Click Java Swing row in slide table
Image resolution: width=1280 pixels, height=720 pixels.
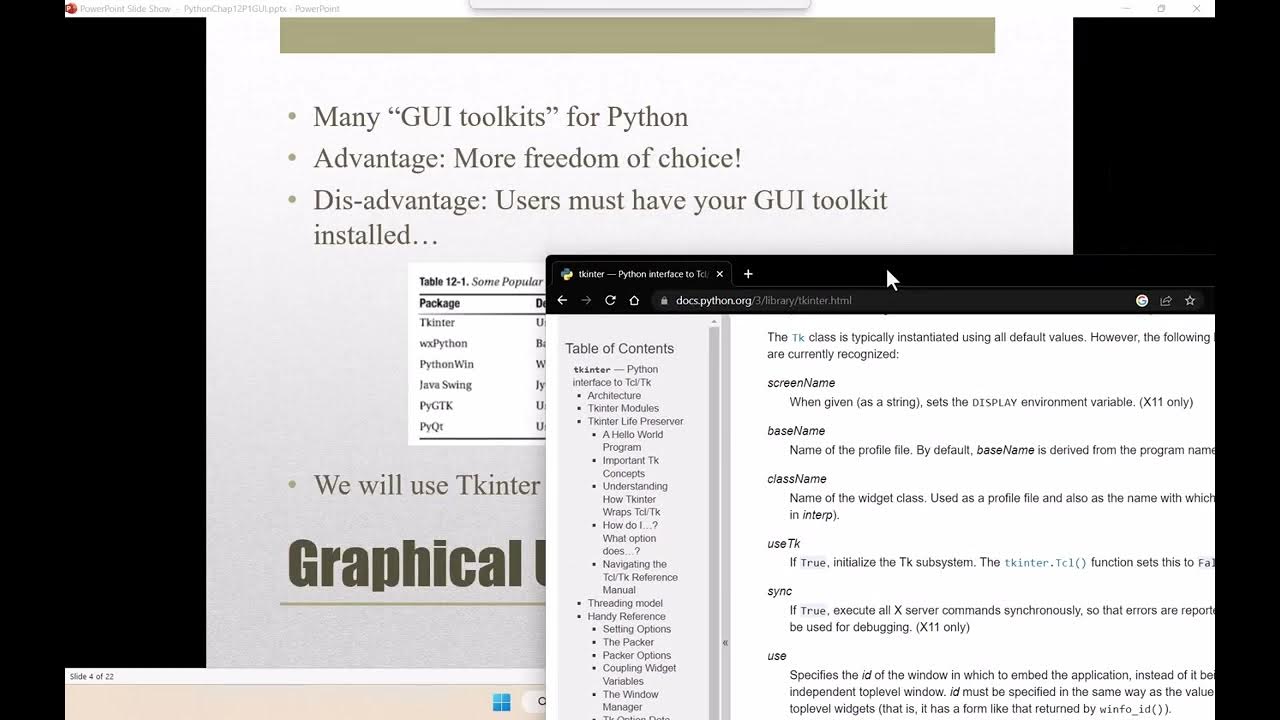tap(480, 385)
